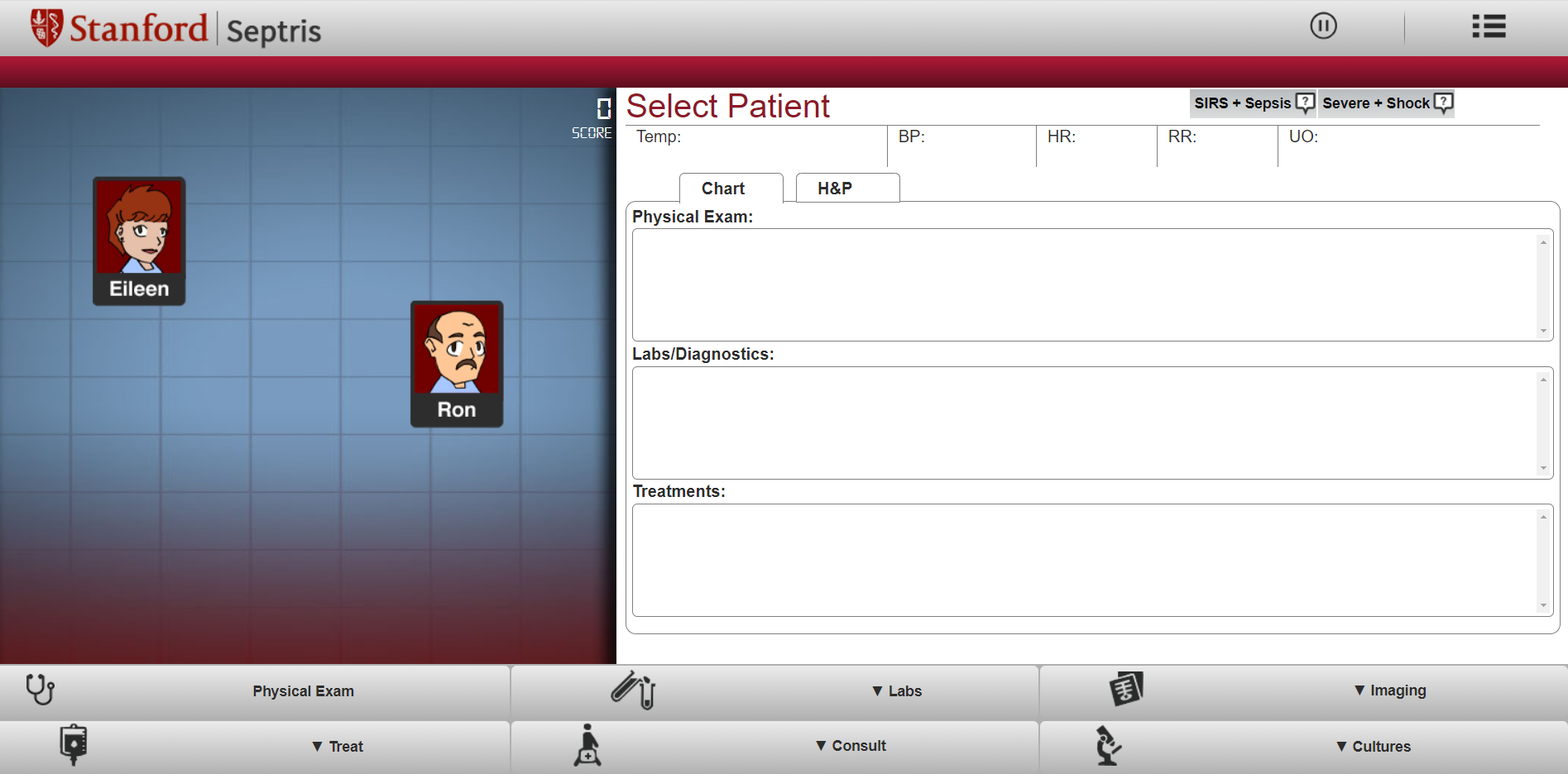
Task: Click Labs/Diagnostics box scroll-up arrow
Action: (x=1543, y=380)
